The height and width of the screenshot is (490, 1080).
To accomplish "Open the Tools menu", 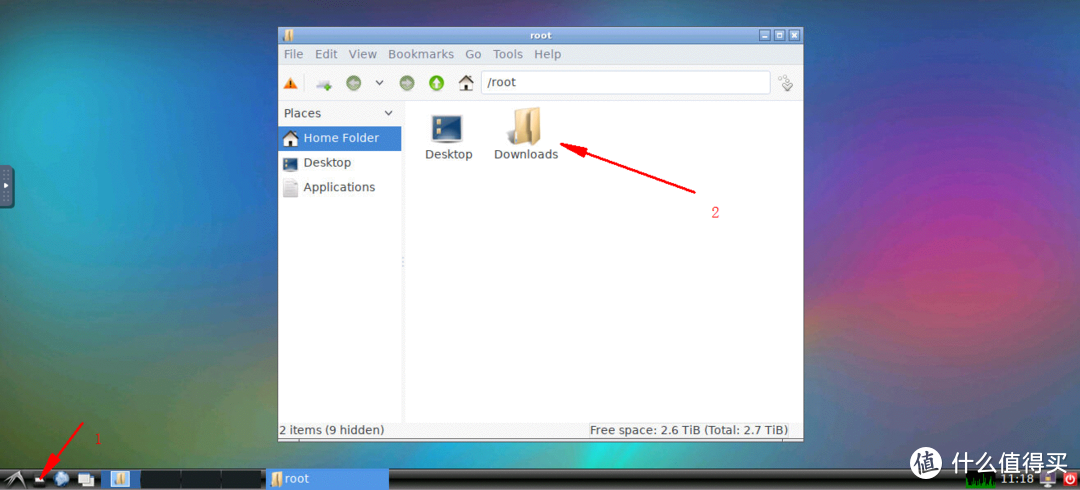I will 507,54.
